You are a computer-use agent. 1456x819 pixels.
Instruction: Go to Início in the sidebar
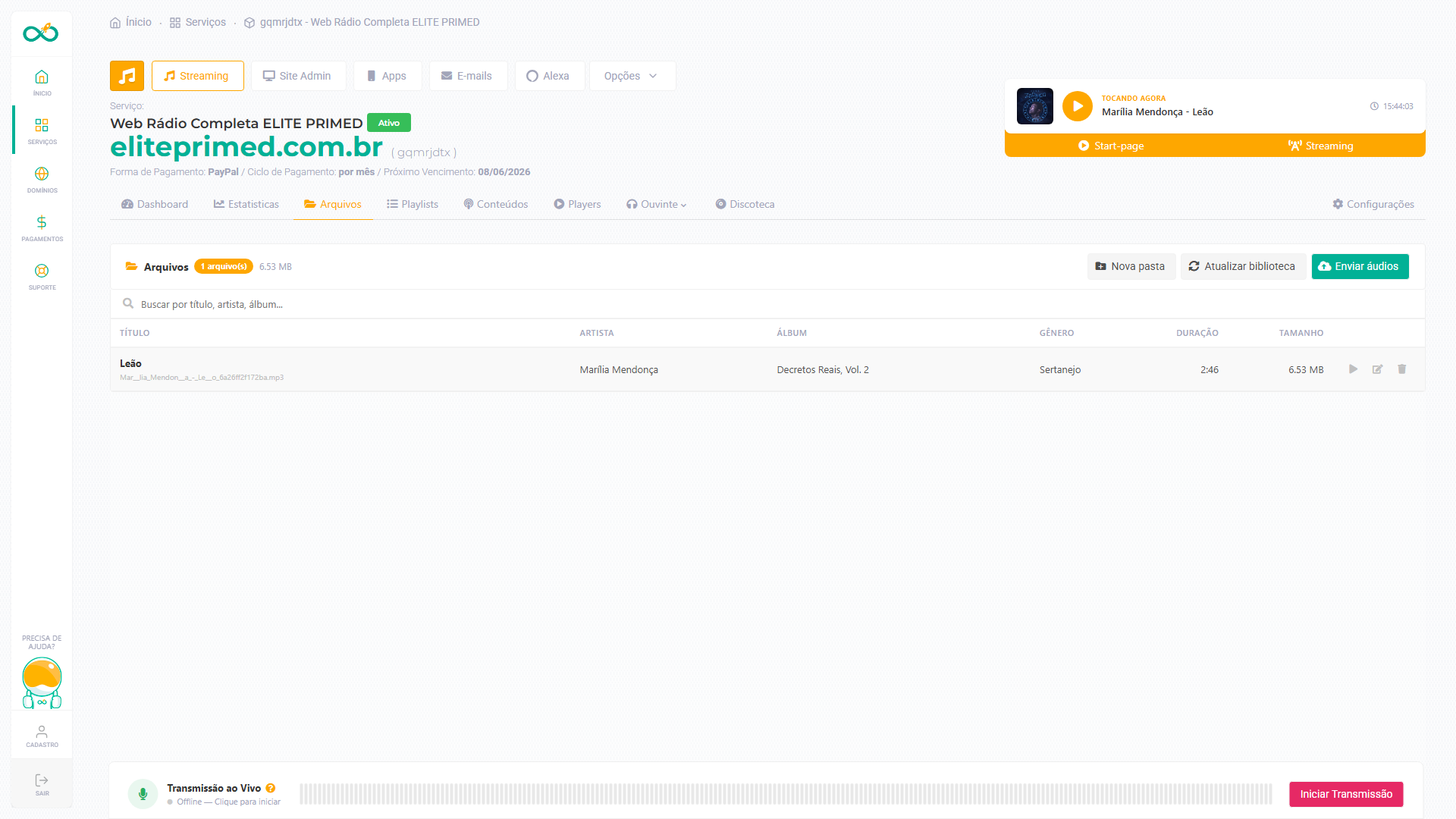pyautogui.click(x=42, y=82)
